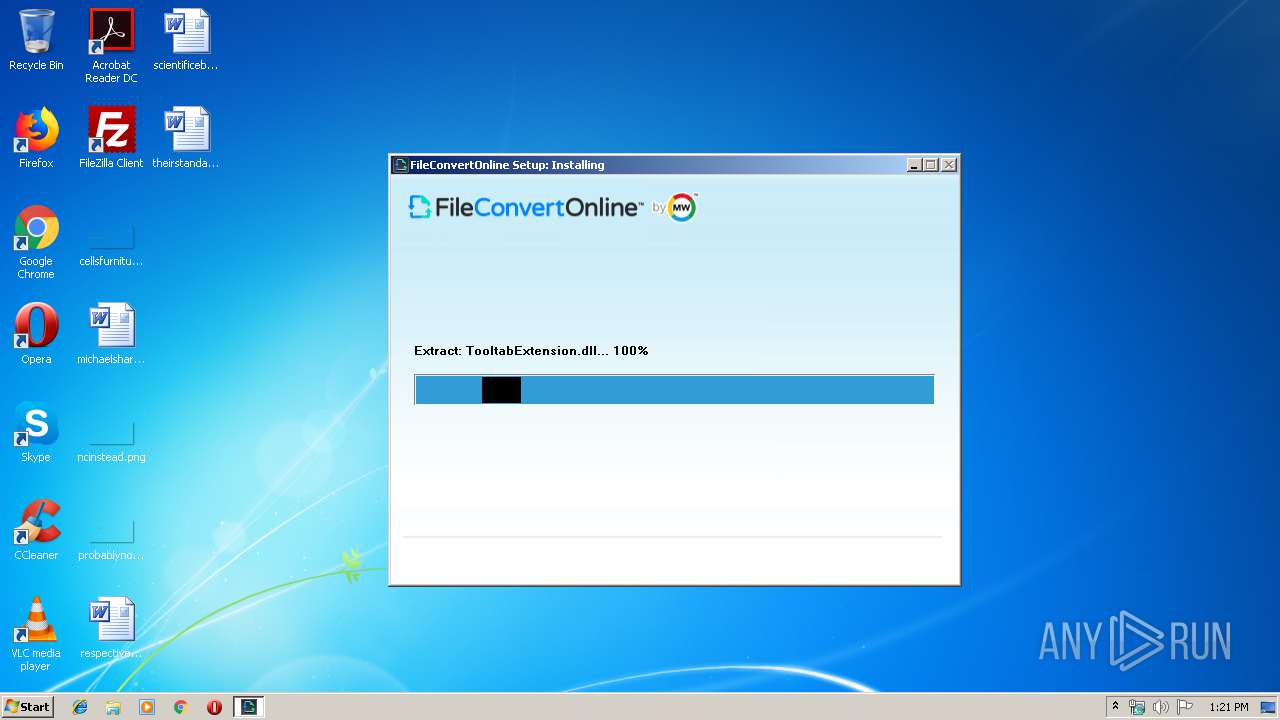Click the FileConvertOnline Setup title bar

(x=674, y=165)
